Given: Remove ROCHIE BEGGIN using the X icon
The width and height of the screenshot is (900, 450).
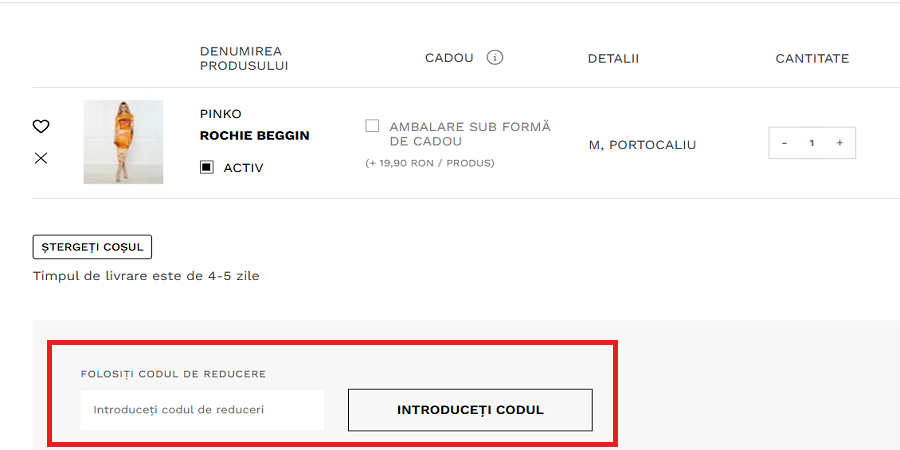Looking at the screenshot, I should click(41, 158).
